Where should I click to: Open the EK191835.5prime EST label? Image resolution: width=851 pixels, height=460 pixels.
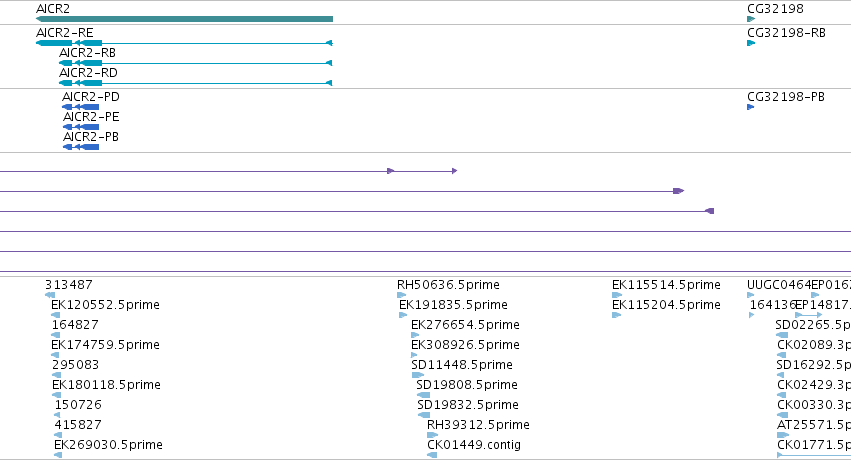453,305
